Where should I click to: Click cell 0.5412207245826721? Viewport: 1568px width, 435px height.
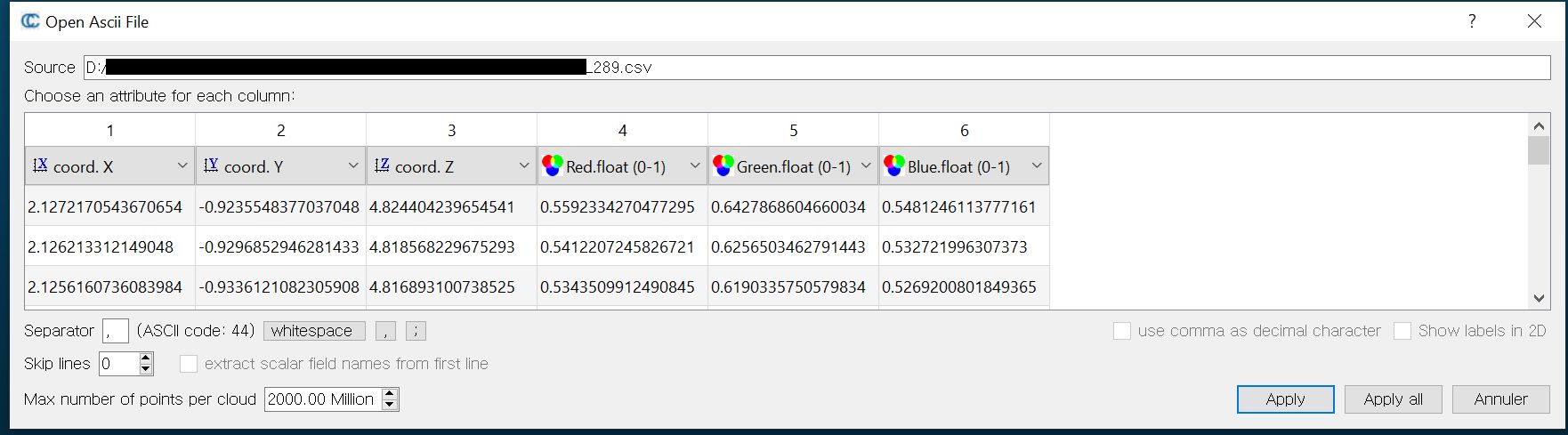(623, 246)
